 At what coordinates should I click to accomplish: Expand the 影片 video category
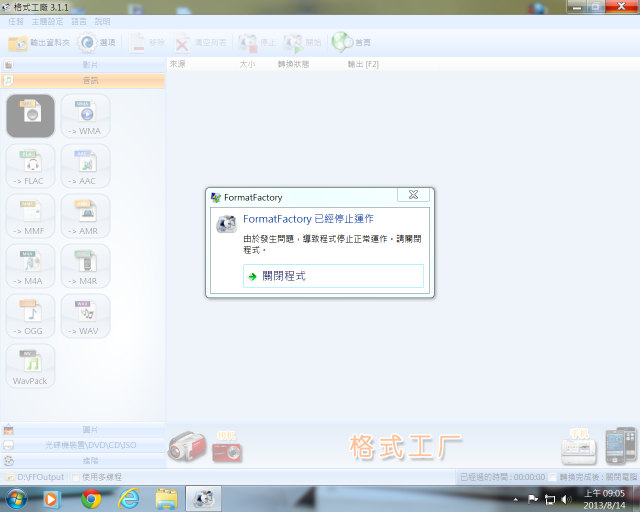[83, 65]
